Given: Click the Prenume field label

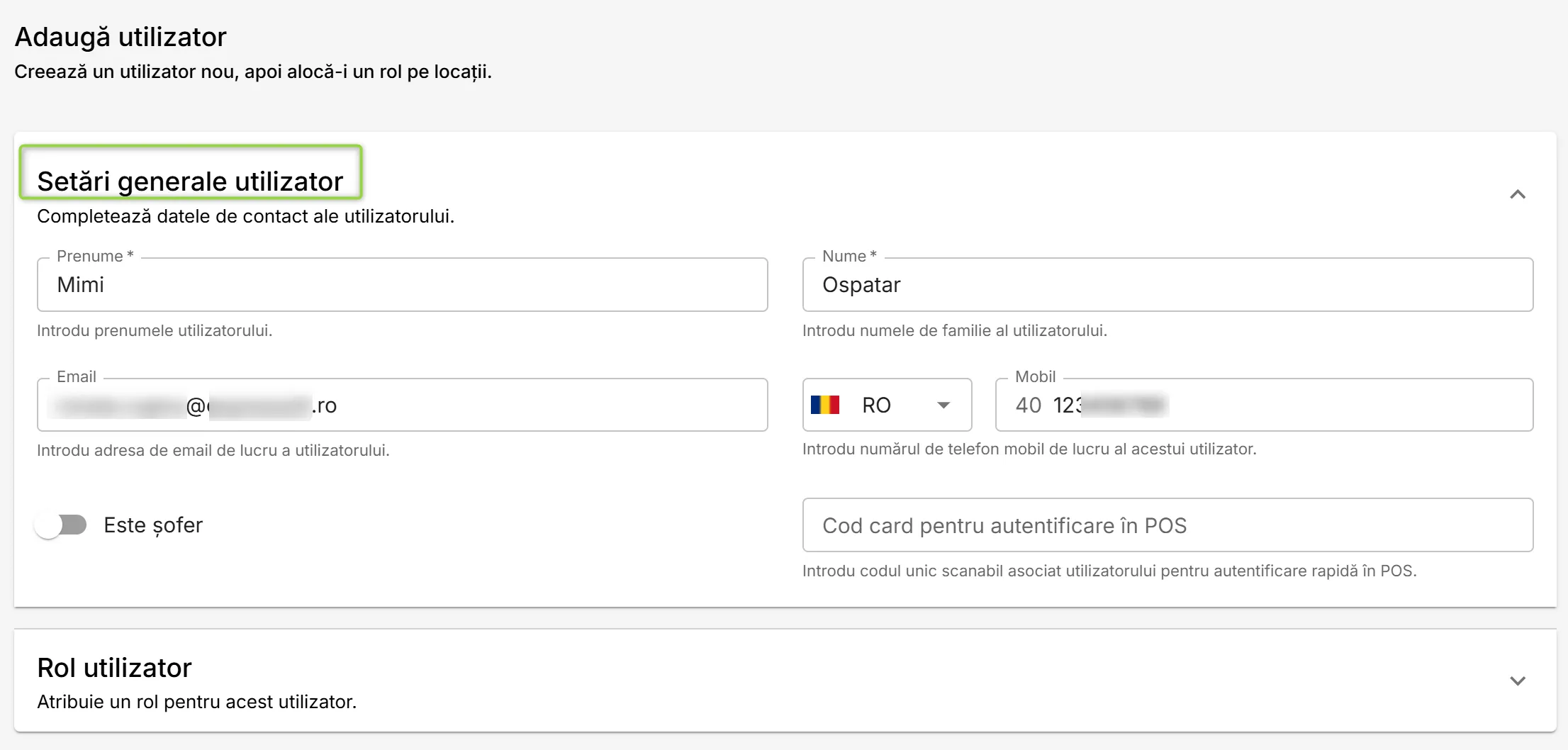Looking at the screenshot, I should coord(95,256).
